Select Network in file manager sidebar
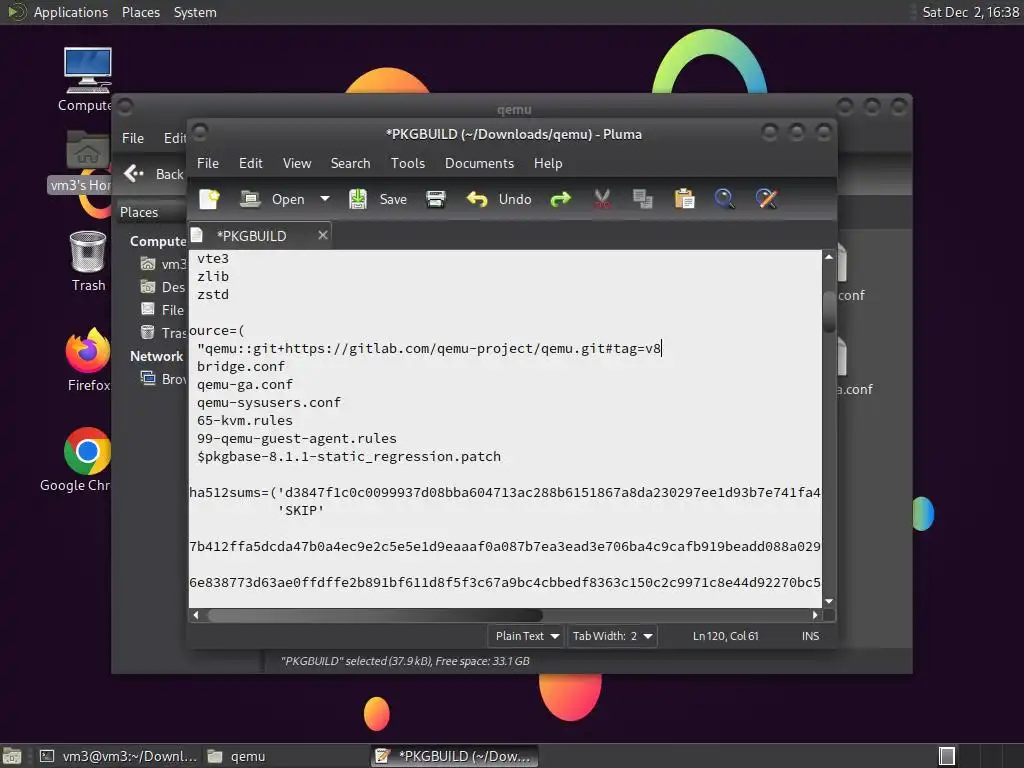1024x768 pixels. tap(156, 356)
